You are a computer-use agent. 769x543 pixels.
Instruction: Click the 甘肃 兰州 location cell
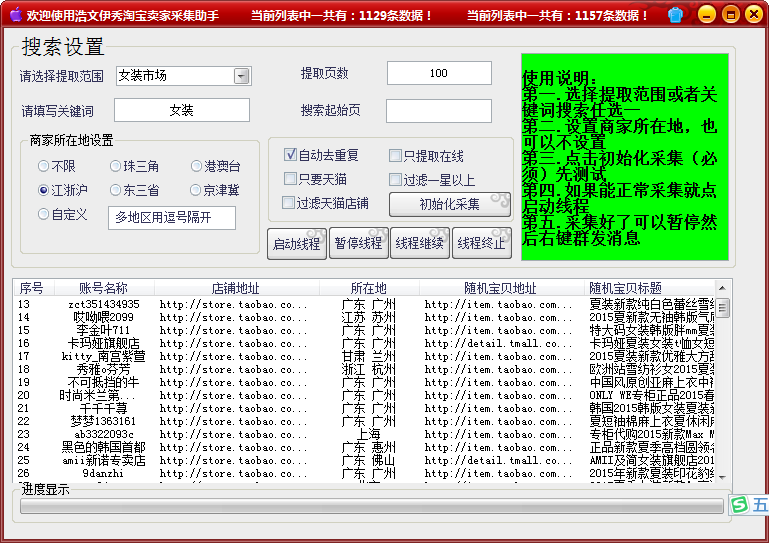coord(369,357)
